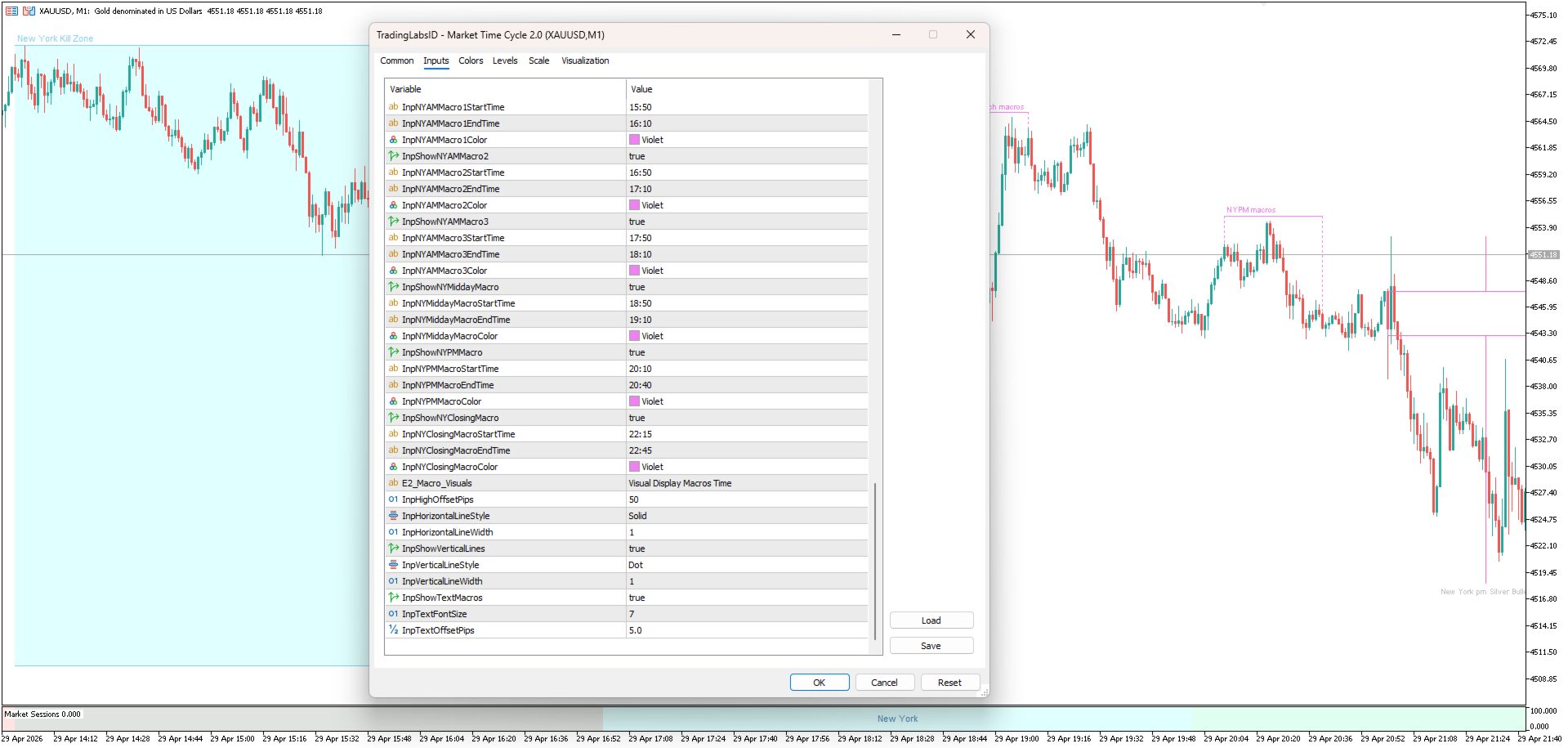Click the red list icon beside the XAUUSD chart title
This screenshot has width=1568, height=748.
click(x=11, y=11)
